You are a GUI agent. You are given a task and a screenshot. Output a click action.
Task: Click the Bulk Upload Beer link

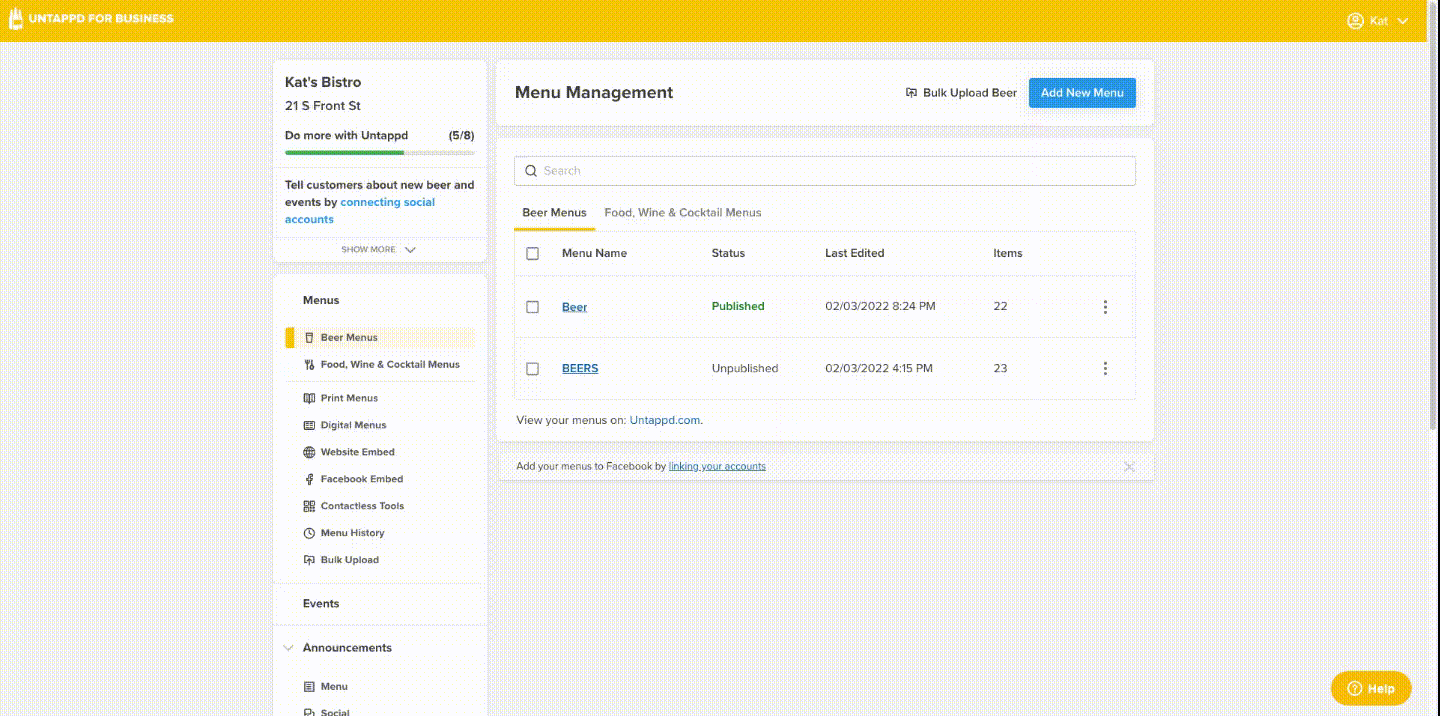point(961,93)
